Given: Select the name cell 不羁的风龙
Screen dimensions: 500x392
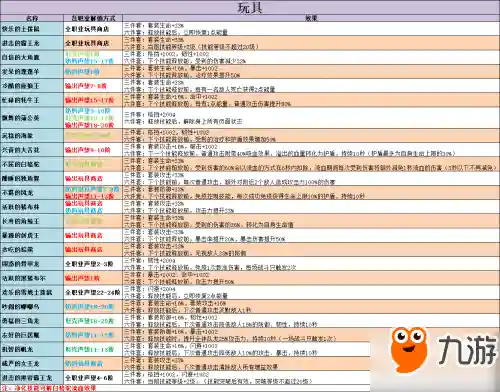Looking at the screenshot, I should (32, 193).
